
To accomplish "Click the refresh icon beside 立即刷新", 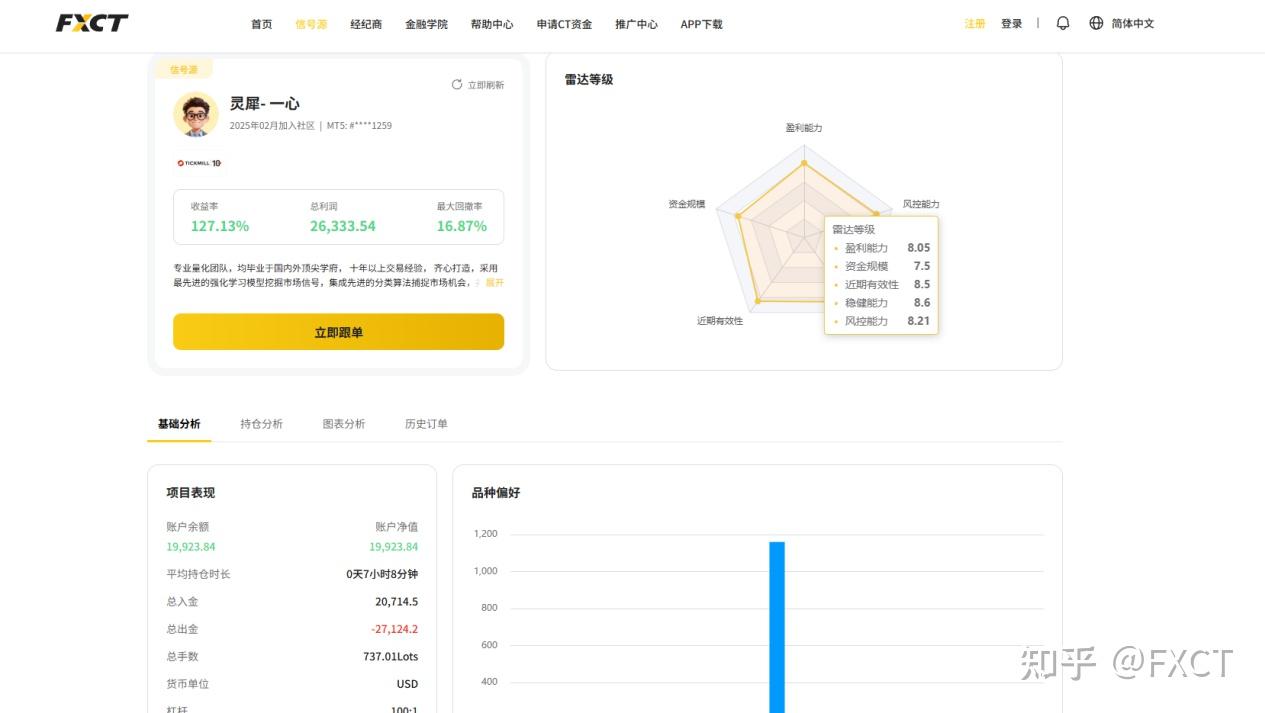I will point(457,85).
